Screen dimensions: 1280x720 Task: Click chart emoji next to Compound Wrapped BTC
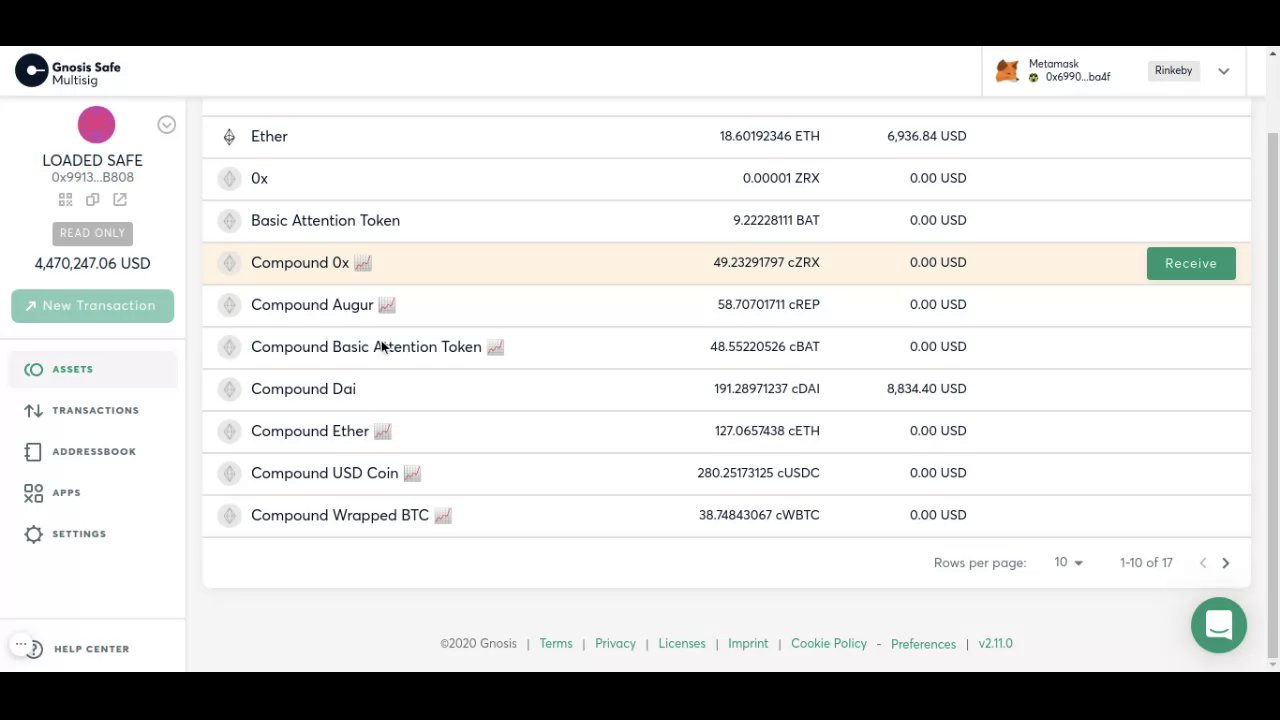click(443, 516)
